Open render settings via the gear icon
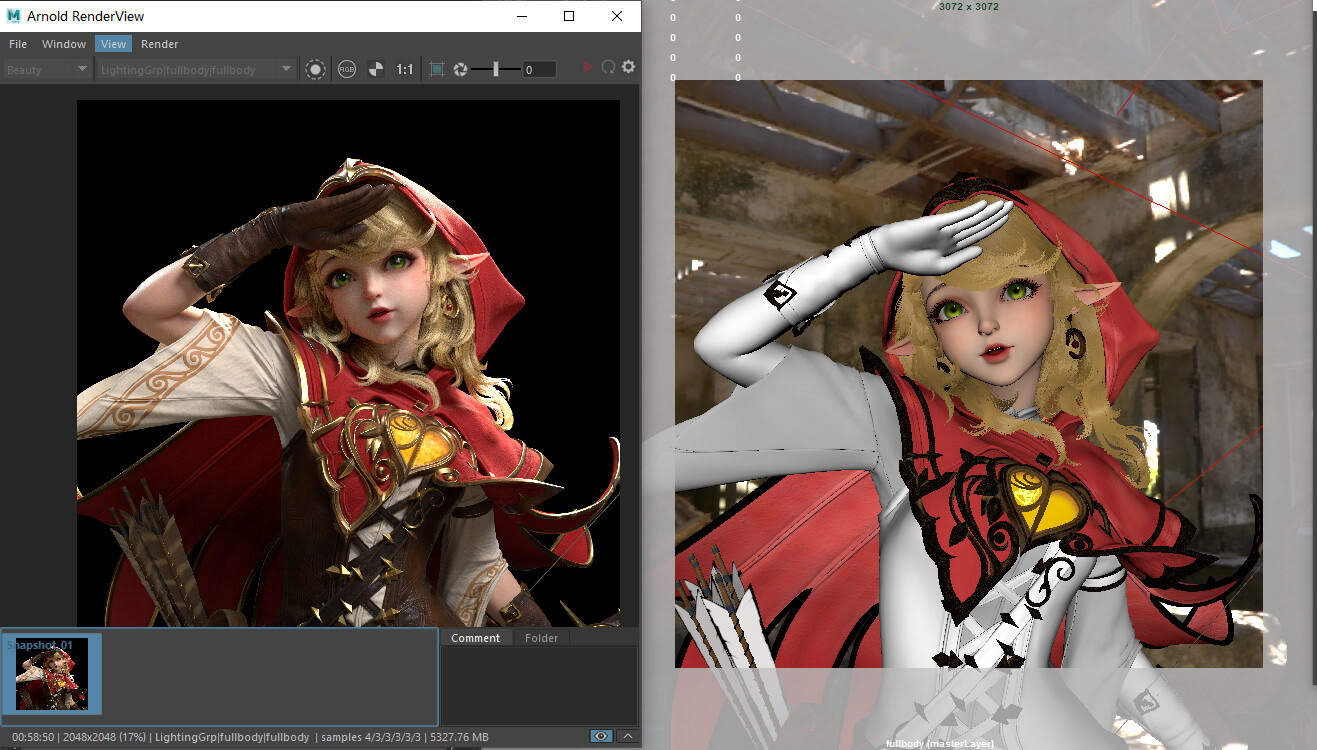 (x=628, y=67)
